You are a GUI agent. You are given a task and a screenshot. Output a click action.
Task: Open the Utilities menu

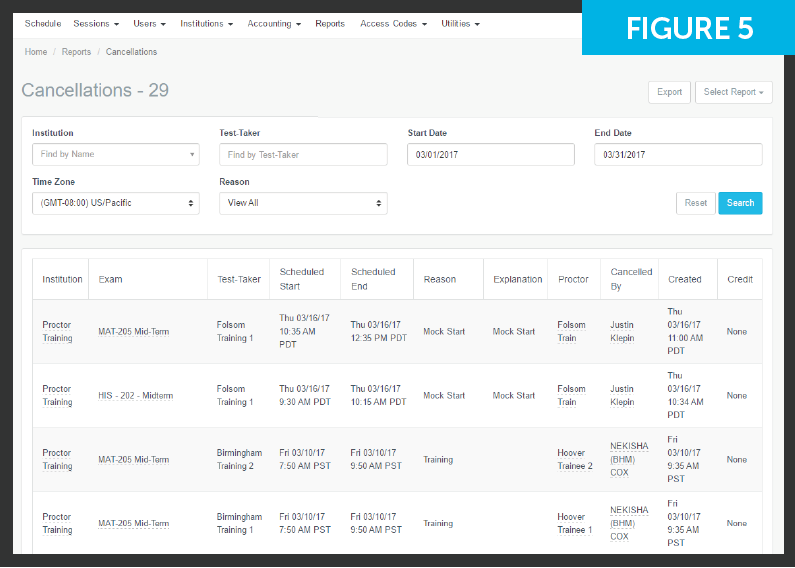[x=460, y=23]
